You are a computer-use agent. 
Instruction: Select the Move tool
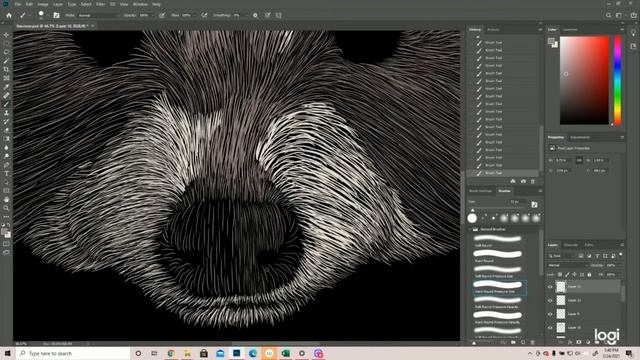(6, 35)
